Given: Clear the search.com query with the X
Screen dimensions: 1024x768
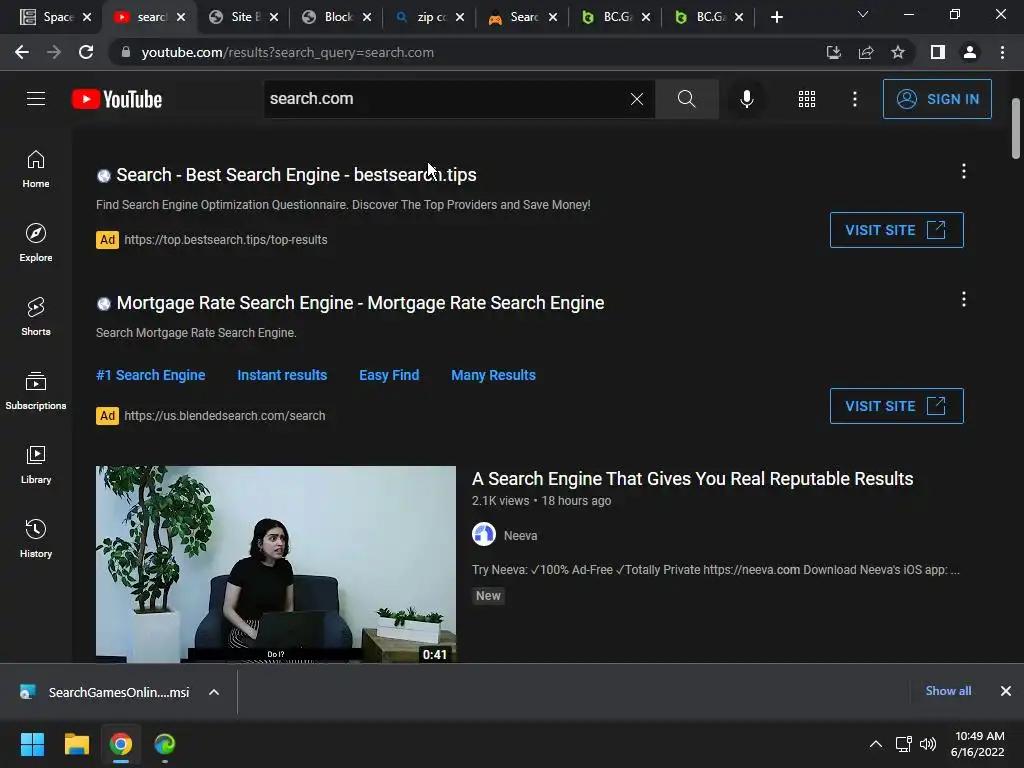Looking at the screenshot, I should [x=637, y=99].
